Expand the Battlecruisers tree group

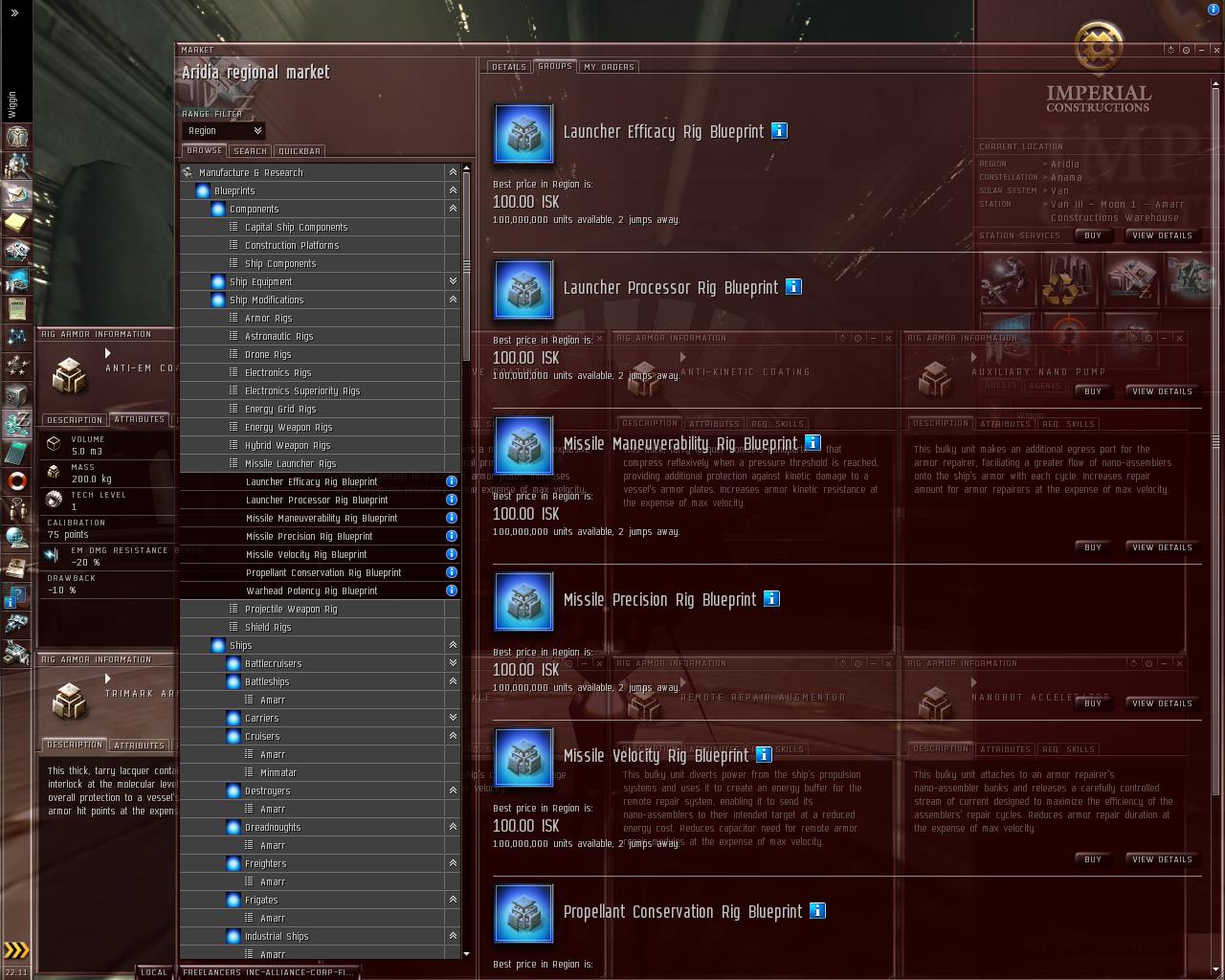click(x=453, y=663)
